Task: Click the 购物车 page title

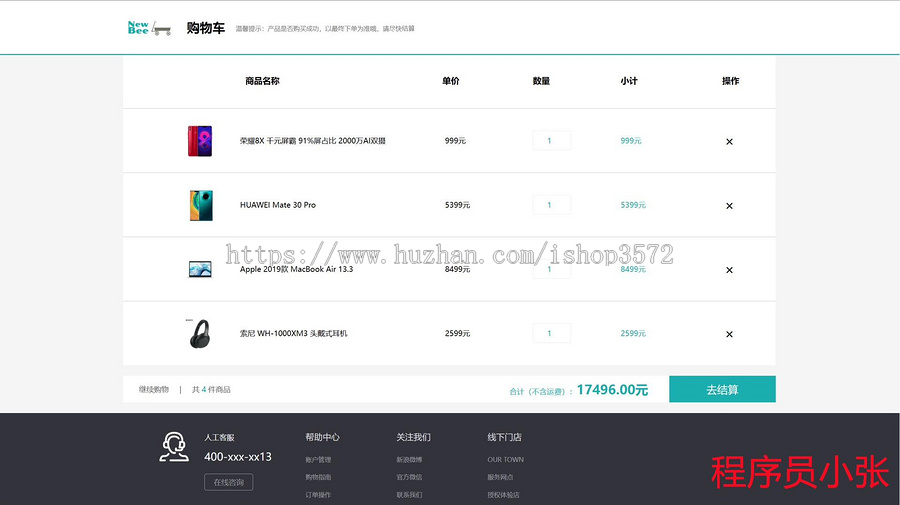Action: coord(205,28)
